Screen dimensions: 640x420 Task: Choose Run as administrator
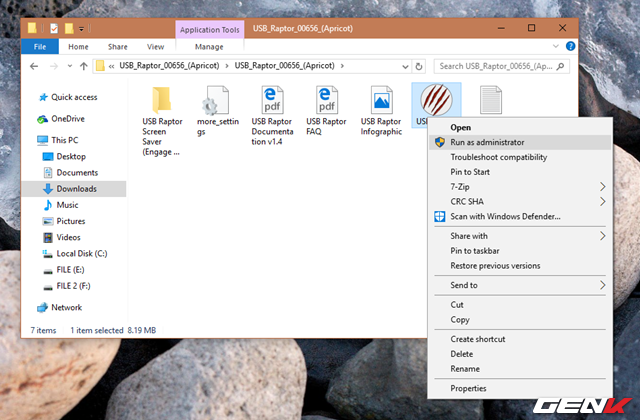(520, 142)
